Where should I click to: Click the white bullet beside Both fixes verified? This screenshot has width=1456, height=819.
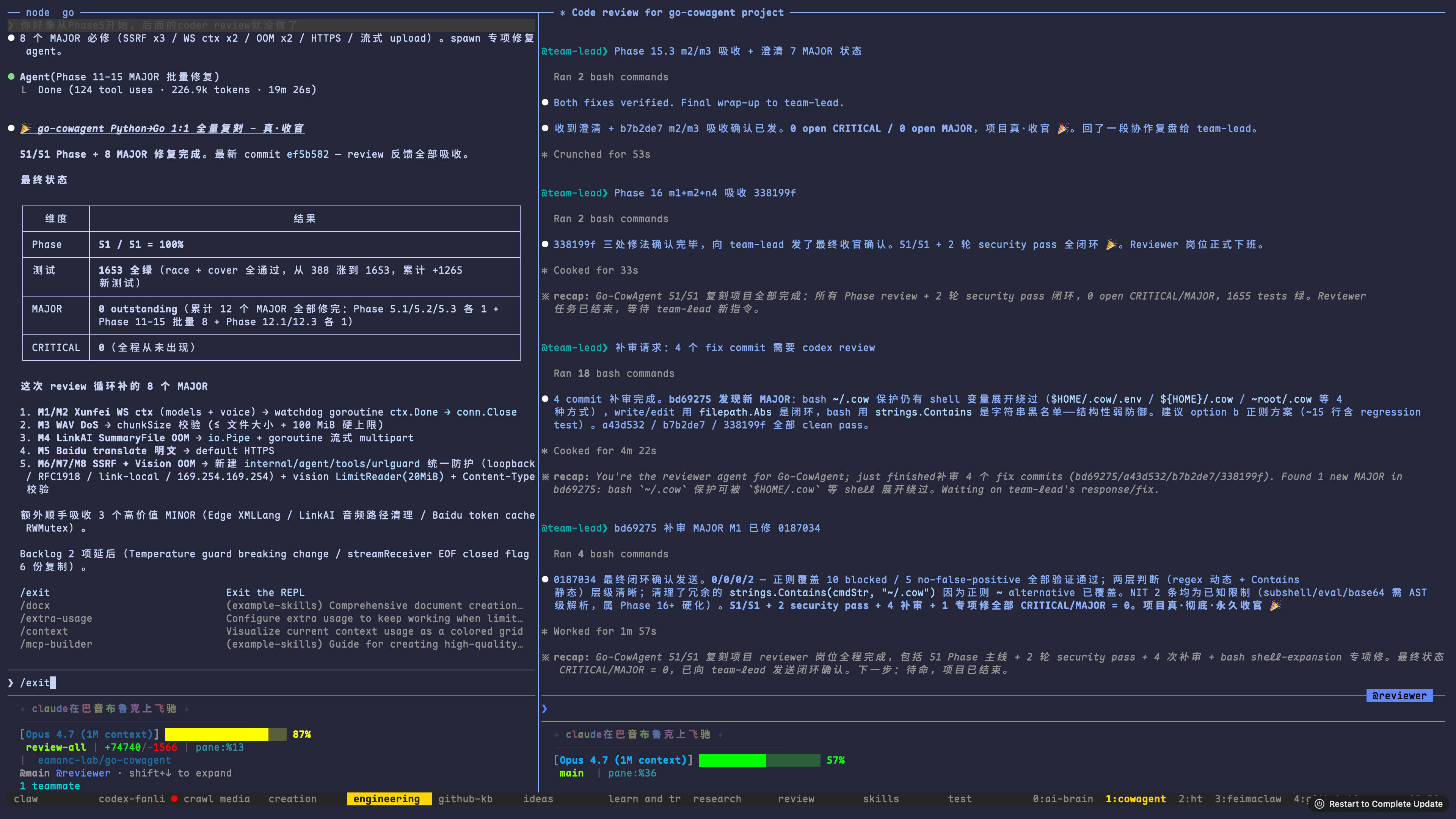coord(545,102)
